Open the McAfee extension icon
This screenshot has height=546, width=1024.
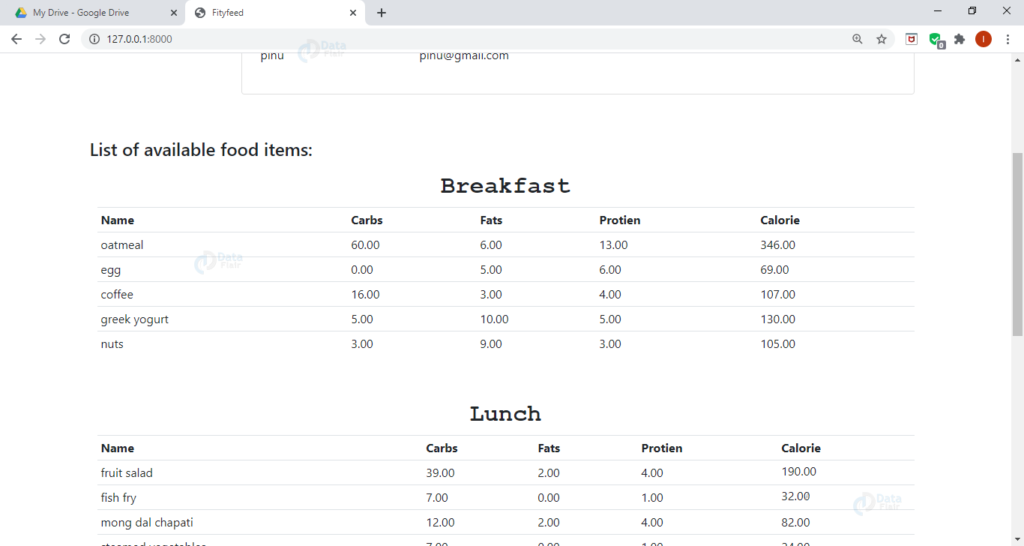click(x=911, y=39)
